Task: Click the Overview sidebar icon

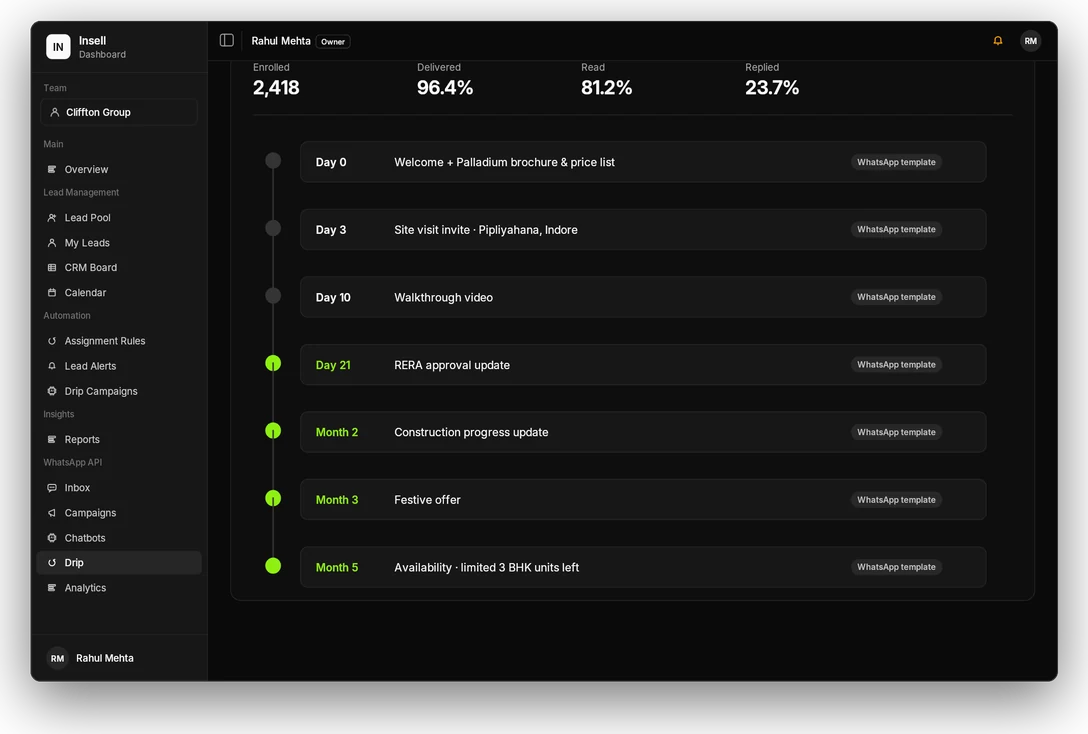Action: [x=52, y=169]
